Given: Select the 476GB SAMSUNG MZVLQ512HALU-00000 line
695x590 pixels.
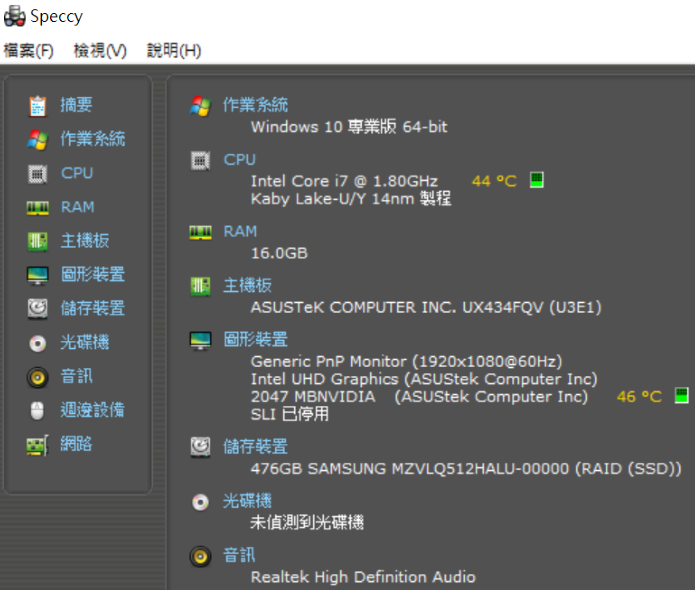Looking at the screenshot, I should coord(466,469).
